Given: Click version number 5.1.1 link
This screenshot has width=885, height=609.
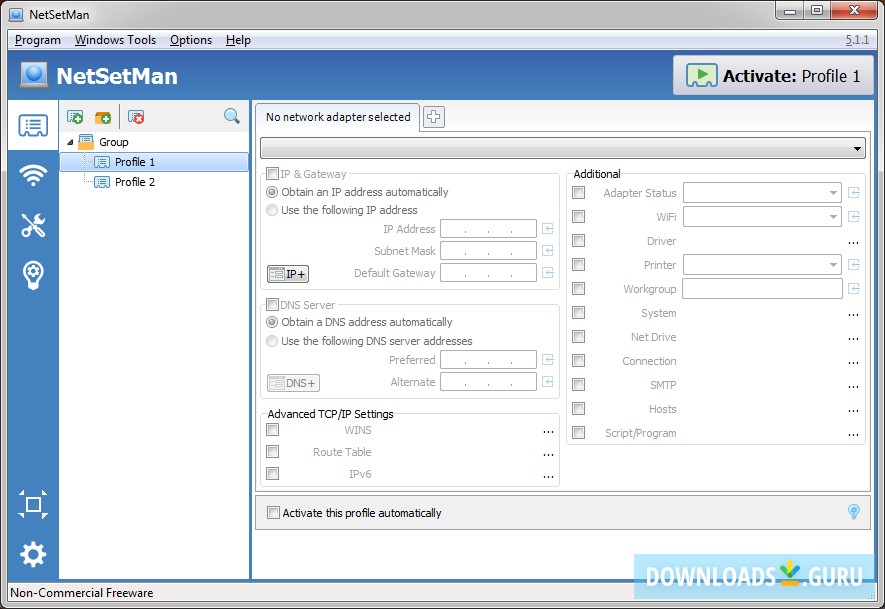Looking at the screenshot, I should [857, 40].
